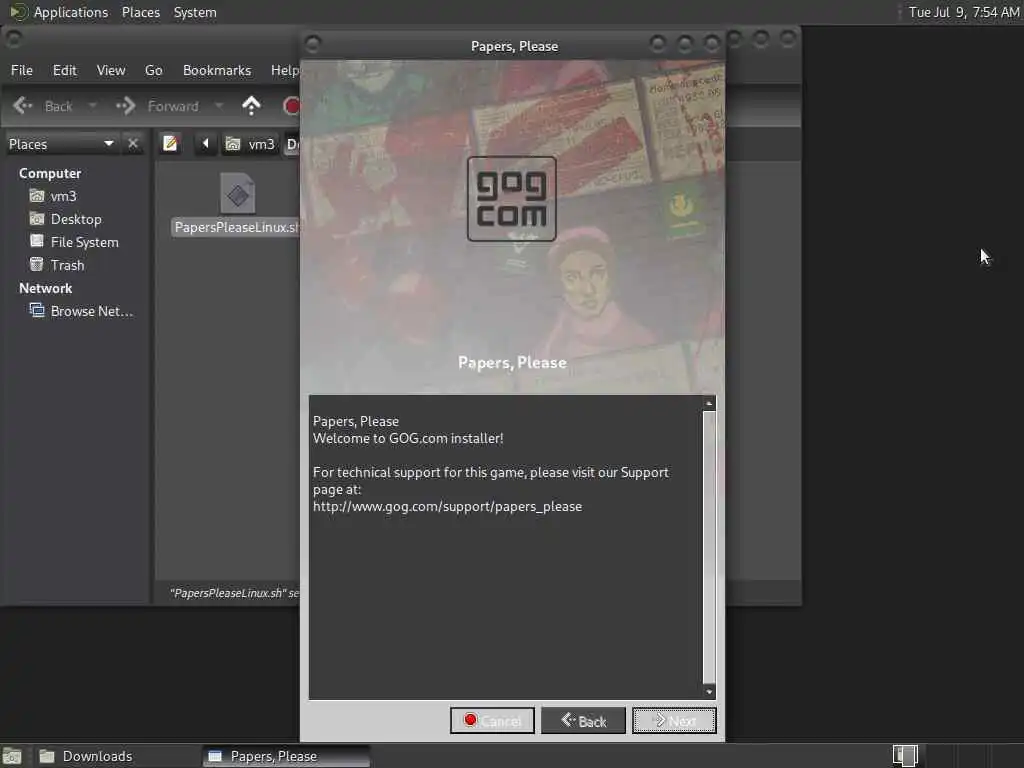Cancel the GOG installer

[492, 720]
